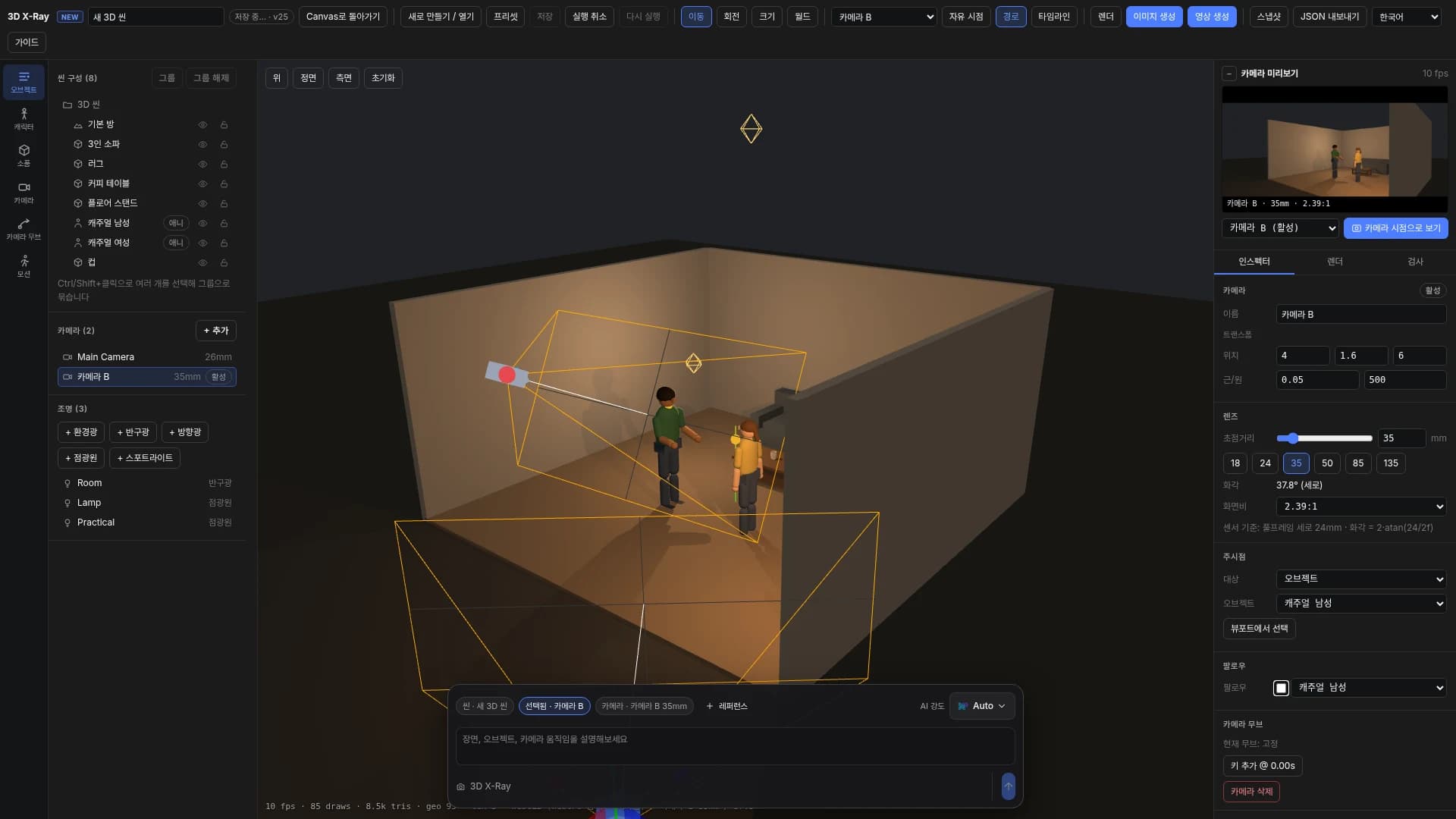This screenshot has width=1456, height=819.
Task: Open the 카메라 B dropdown in top toolbar
Action: (884, 17)
